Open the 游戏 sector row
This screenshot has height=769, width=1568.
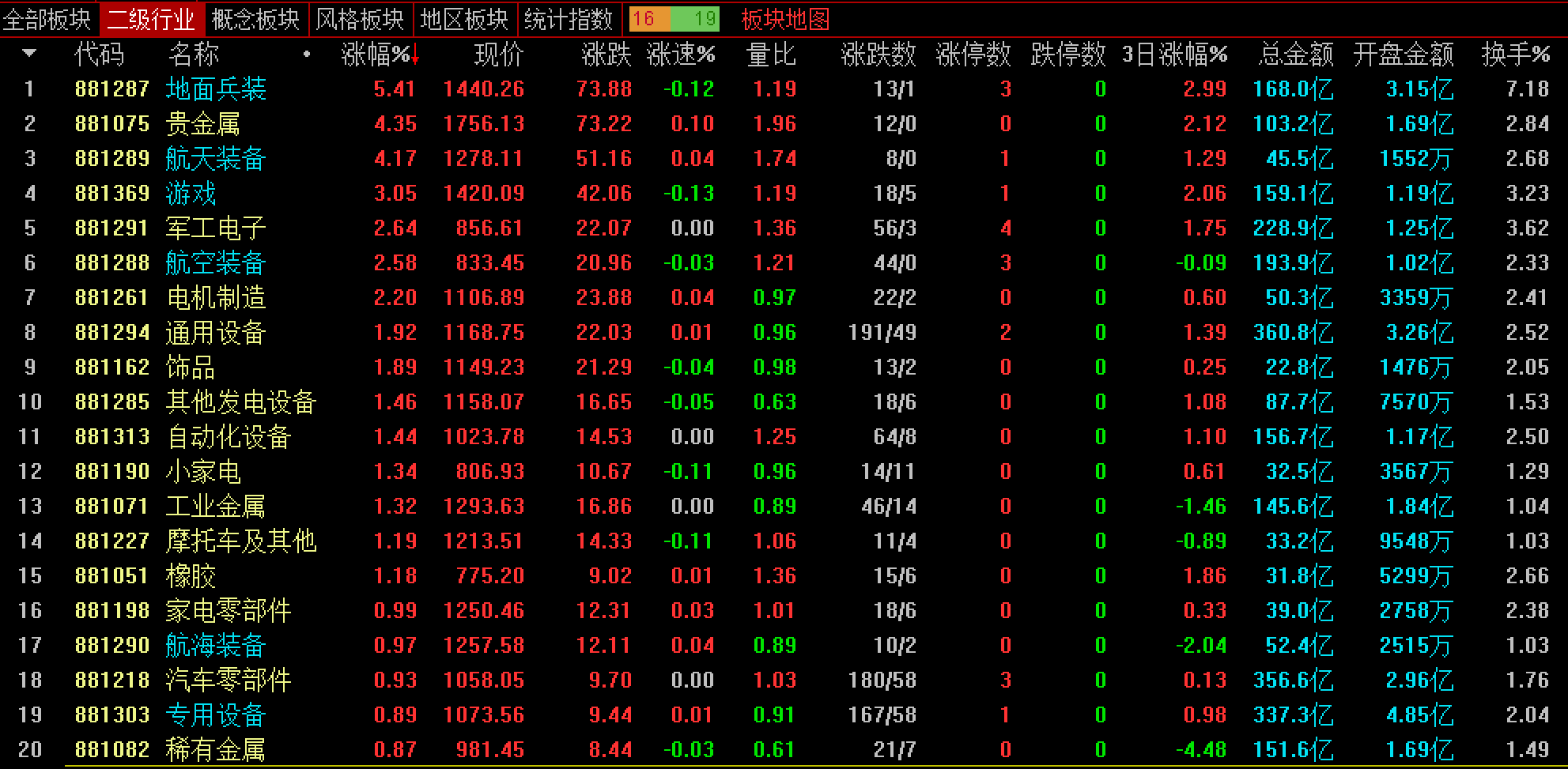click(784, 193)
